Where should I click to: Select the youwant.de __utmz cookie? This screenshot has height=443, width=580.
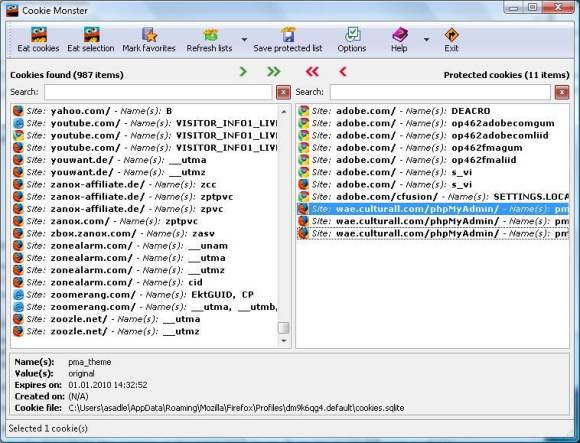click(144, 172)
